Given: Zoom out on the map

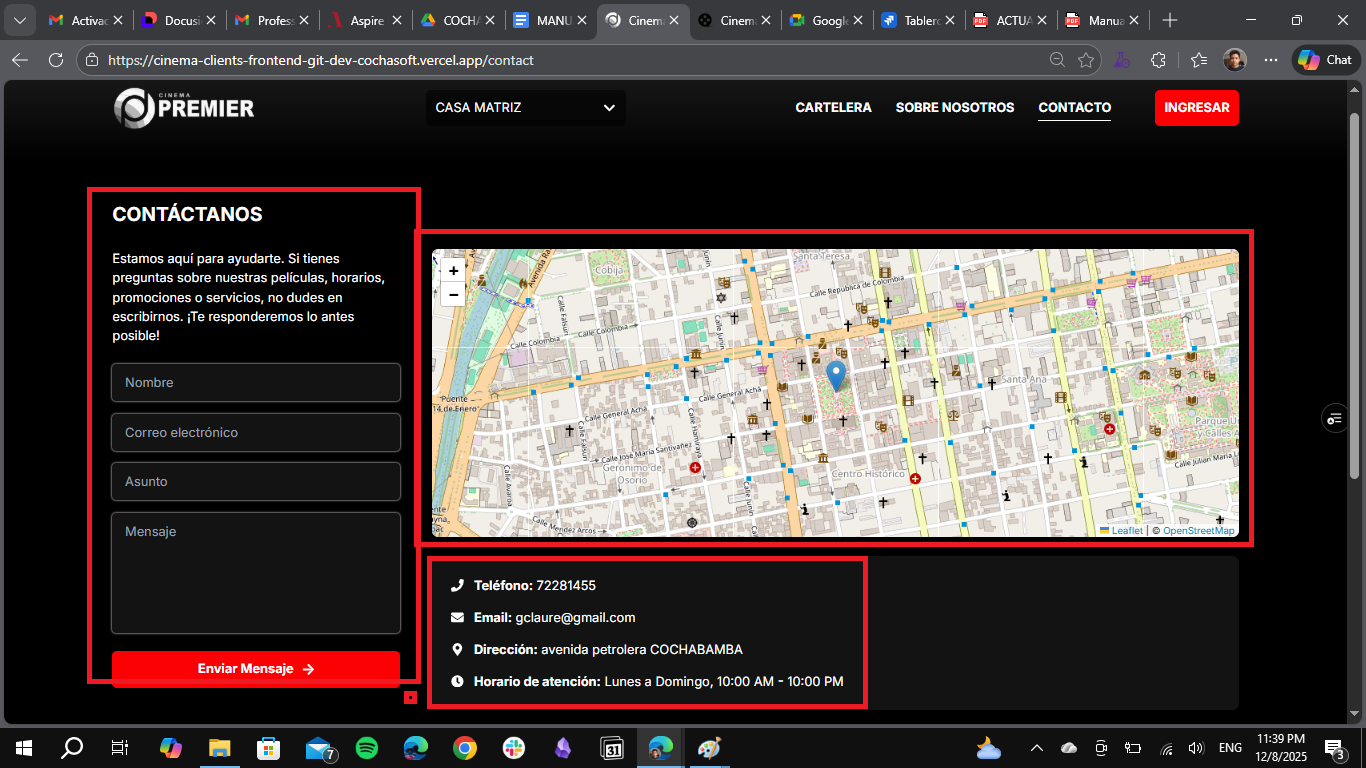Looking at the screenshot, I should [x=453, y=295].
